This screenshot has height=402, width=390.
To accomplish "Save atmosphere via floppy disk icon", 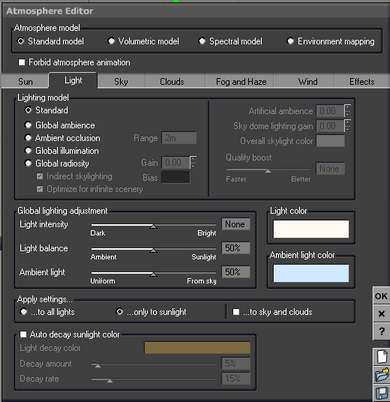I will click(382, 393).
